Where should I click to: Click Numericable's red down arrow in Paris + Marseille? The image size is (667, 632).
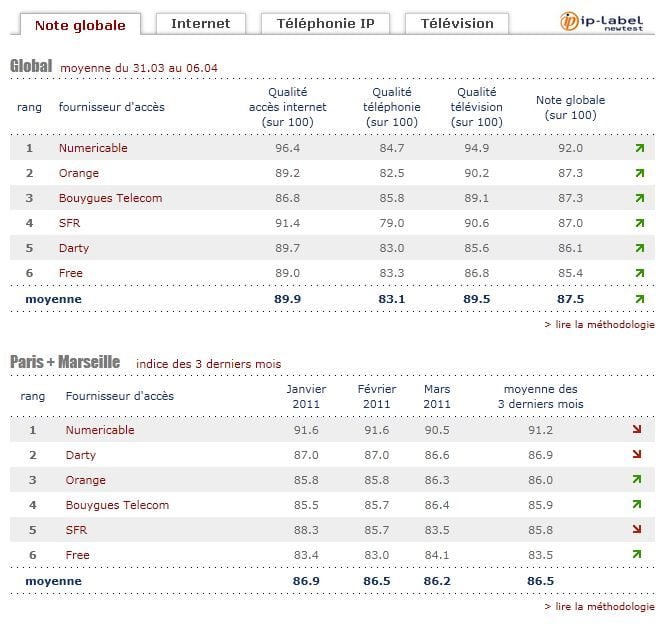pyautogui.click(x=638, y=430)
